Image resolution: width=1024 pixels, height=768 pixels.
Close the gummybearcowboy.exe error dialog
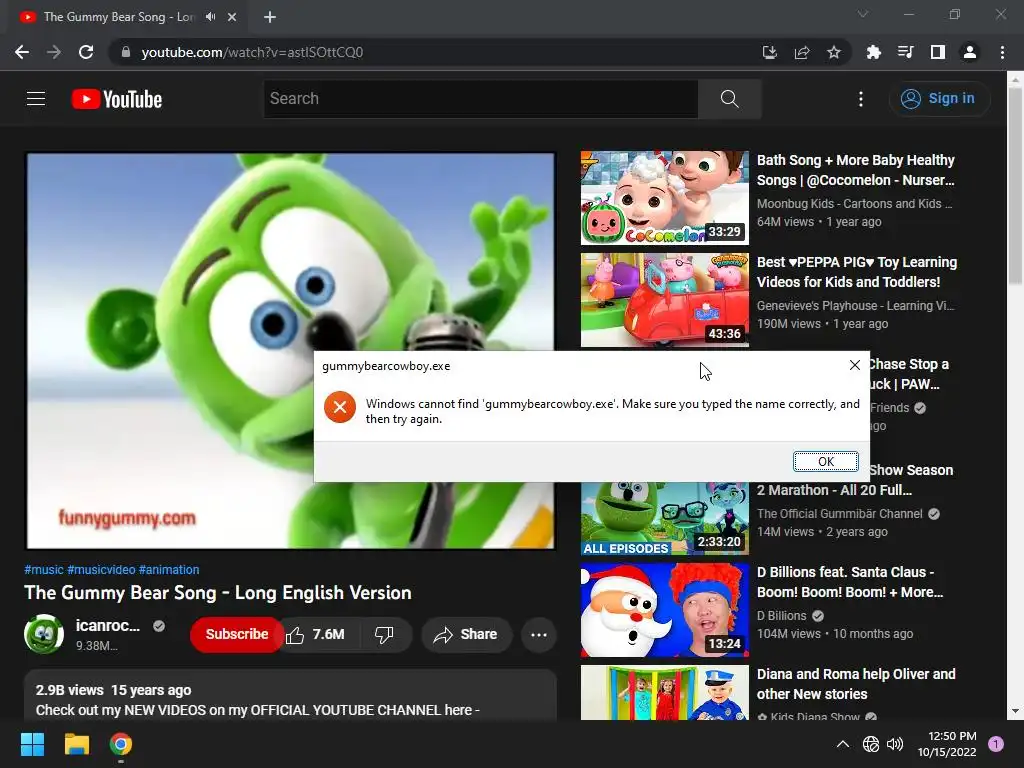click(854, 365)
